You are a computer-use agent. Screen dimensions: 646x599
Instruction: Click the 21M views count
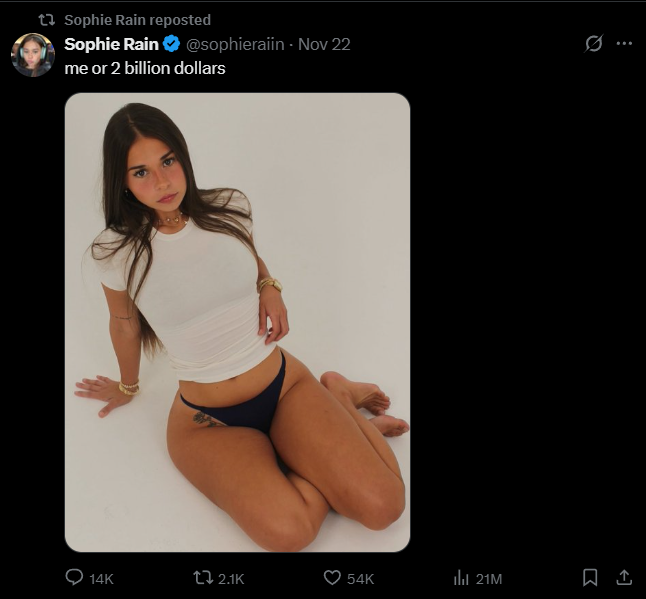click(489, 579)
